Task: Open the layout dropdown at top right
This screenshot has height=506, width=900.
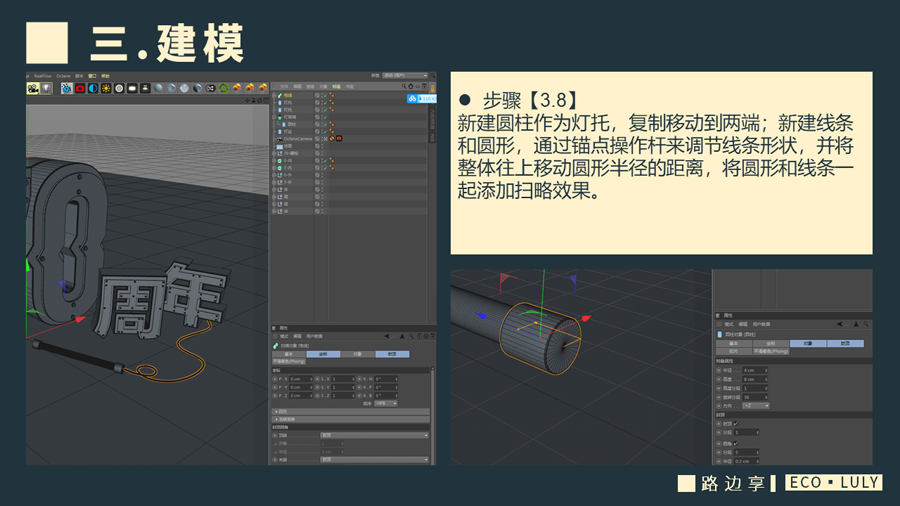Action: pos(405,76)
